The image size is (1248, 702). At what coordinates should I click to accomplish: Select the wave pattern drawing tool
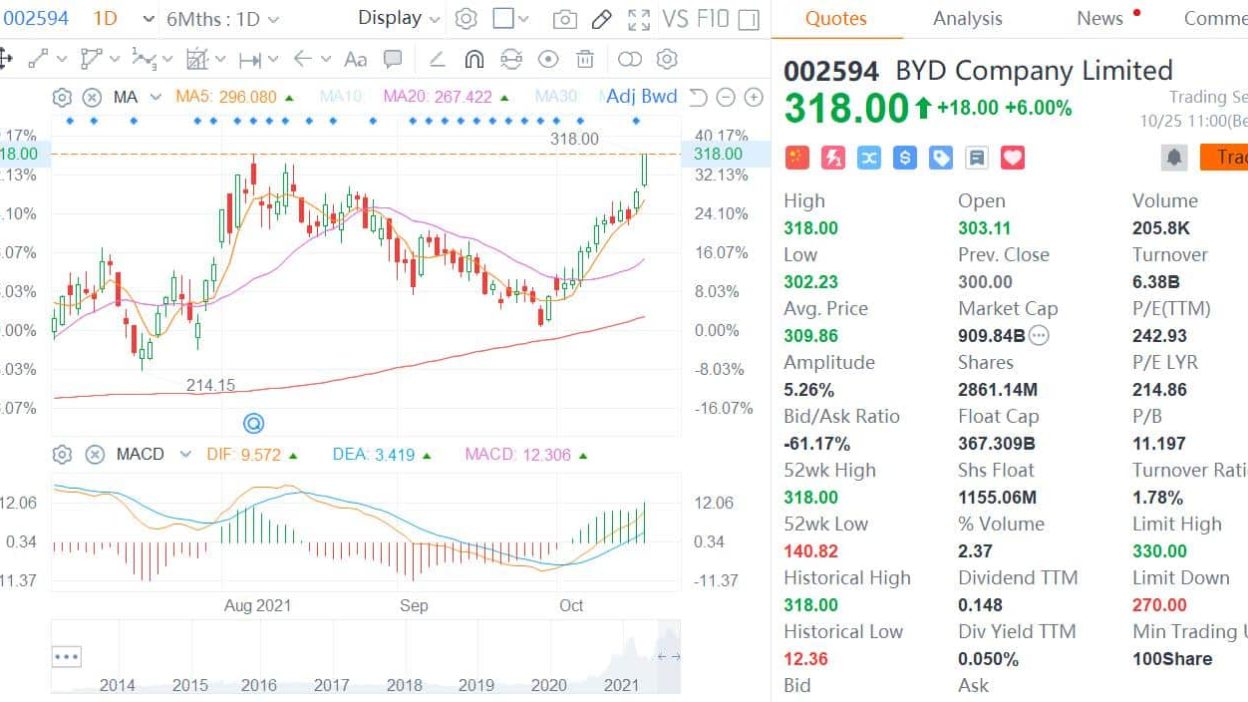[x=145, y=60]
